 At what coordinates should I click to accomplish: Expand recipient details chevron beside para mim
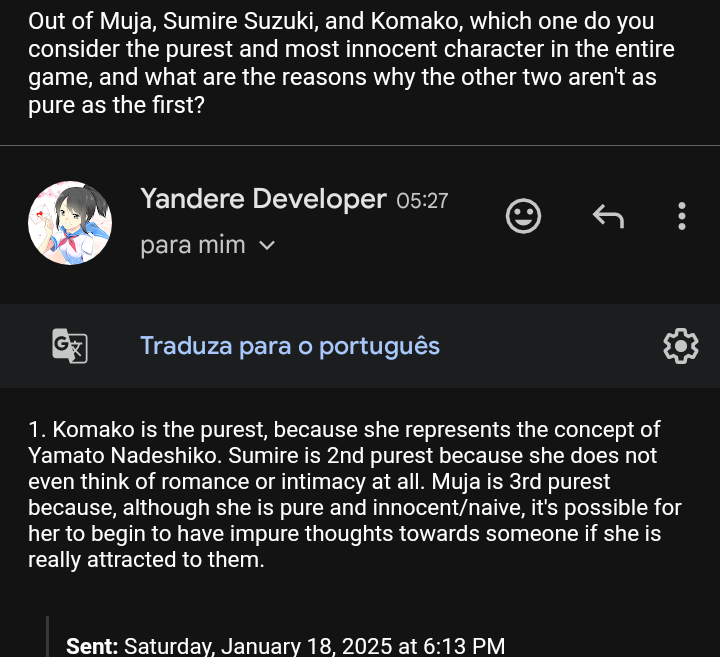(267, 245)
